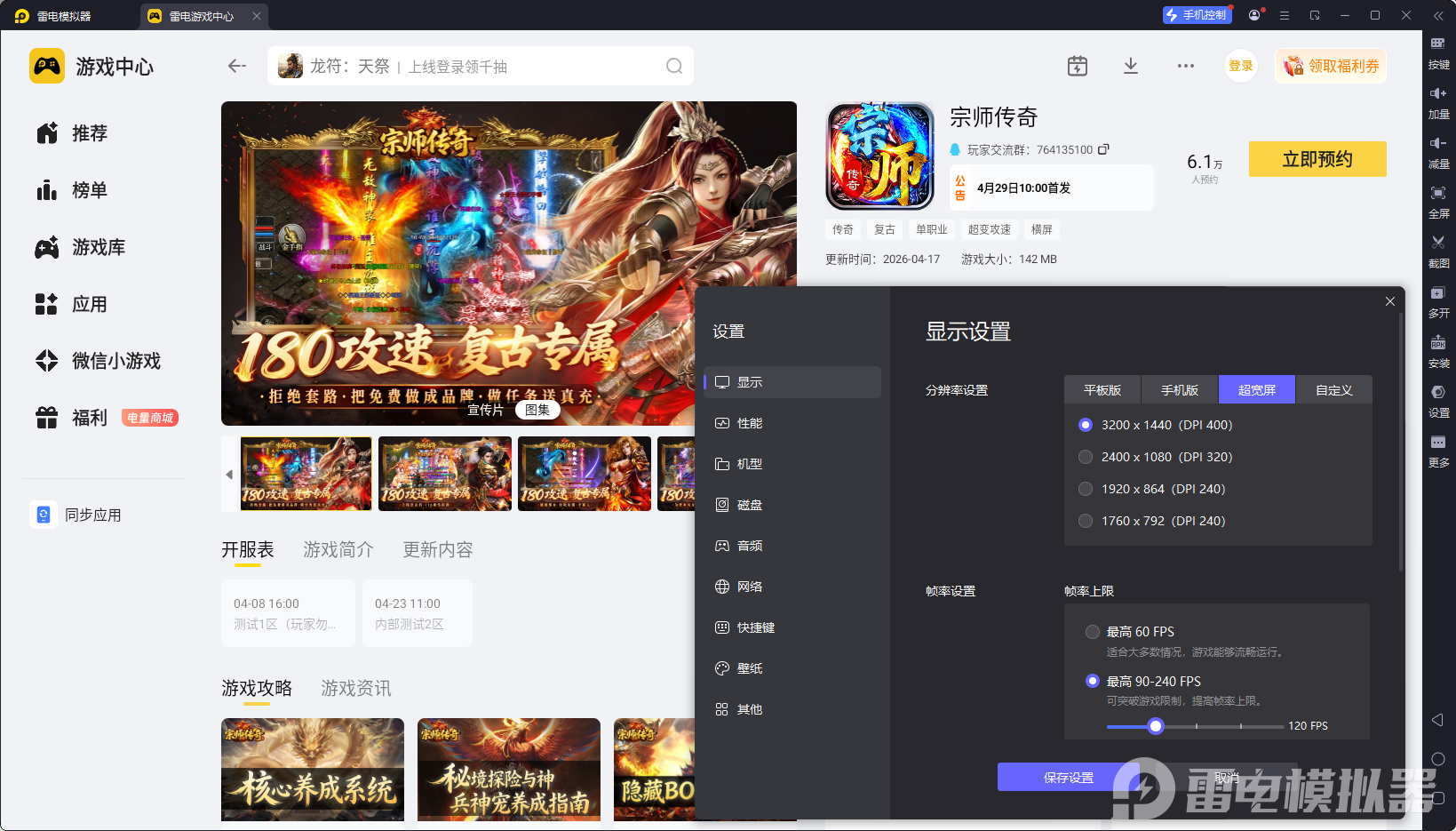Viewport: 1456px width, 831px height.
Task: Click the 登录 login button
Action: pos(1241,66)
